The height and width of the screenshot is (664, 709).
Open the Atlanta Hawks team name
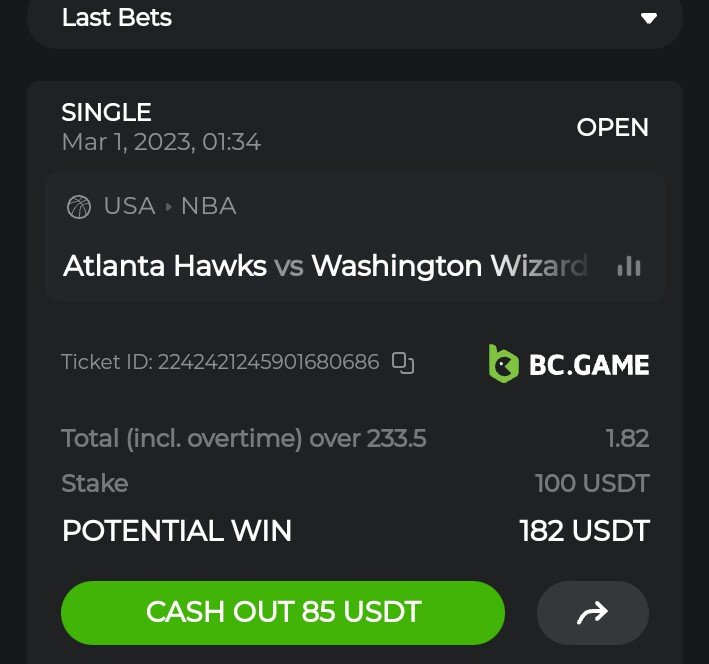[165, 266]
